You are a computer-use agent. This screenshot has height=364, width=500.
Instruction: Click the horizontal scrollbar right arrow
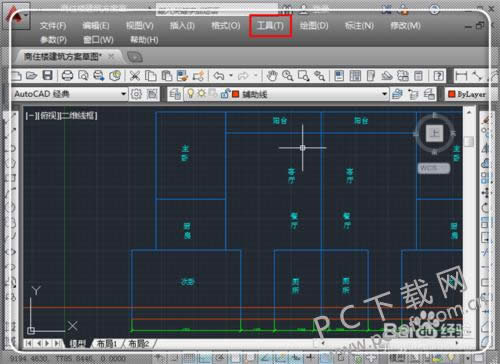click(457, 342)
